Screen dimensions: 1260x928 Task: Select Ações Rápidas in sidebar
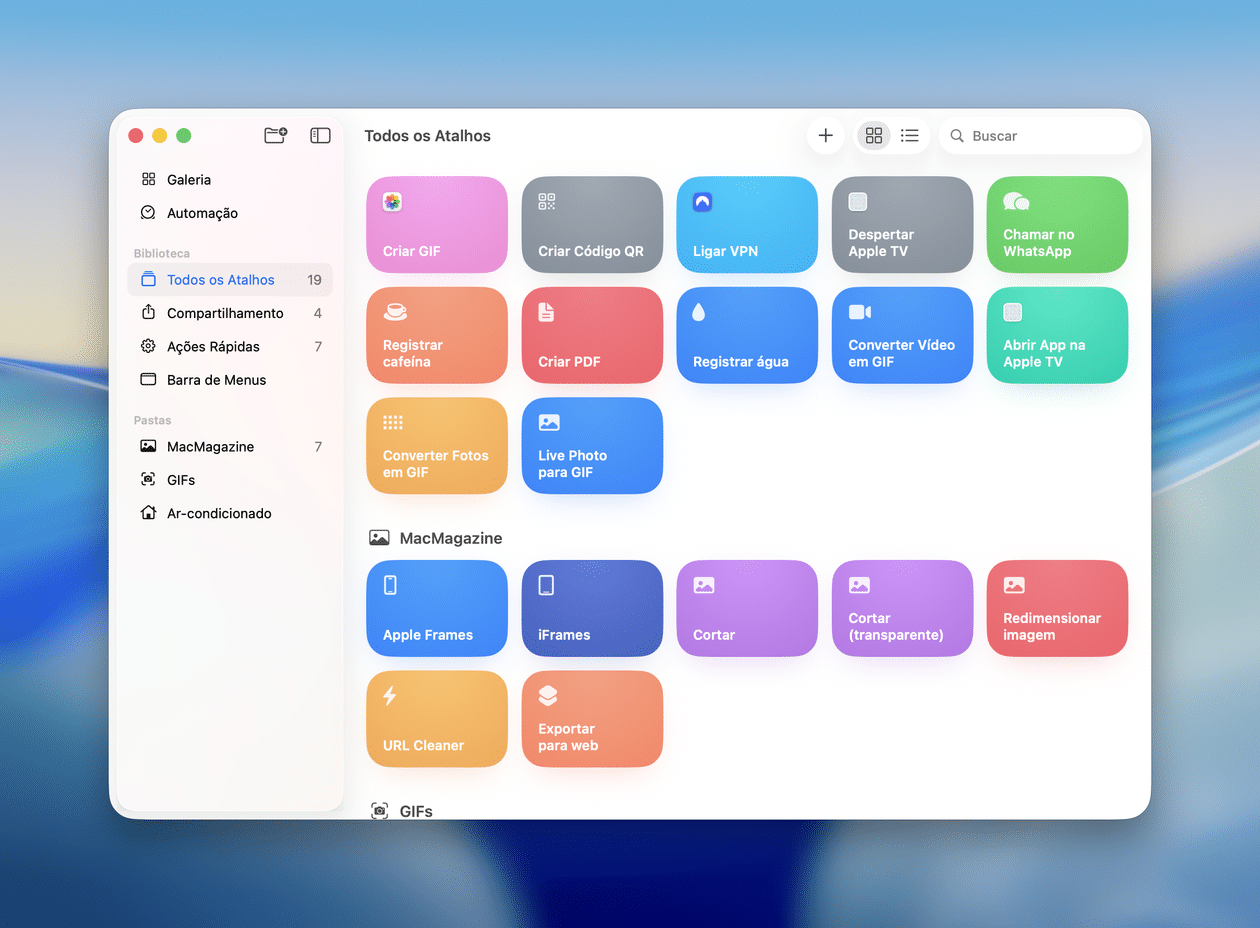pos(230,346)
